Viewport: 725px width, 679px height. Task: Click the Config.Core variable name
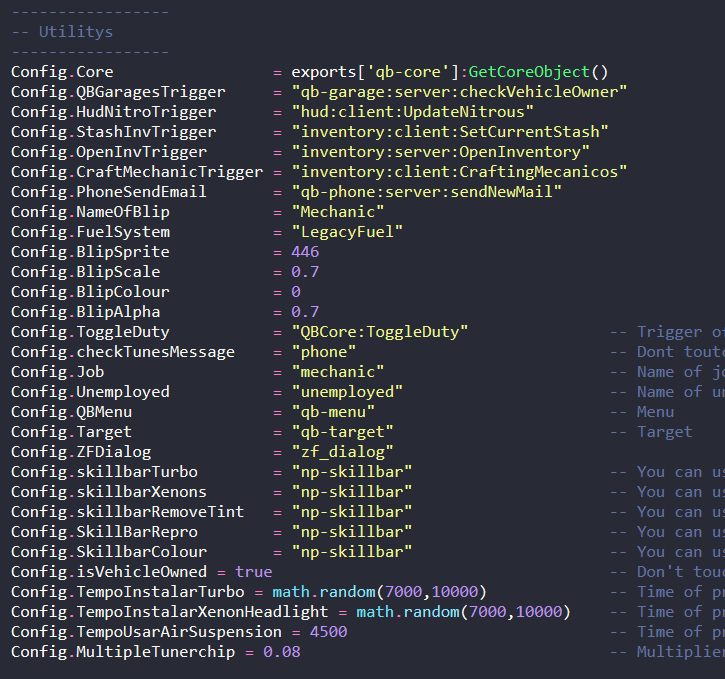(62, 72)
